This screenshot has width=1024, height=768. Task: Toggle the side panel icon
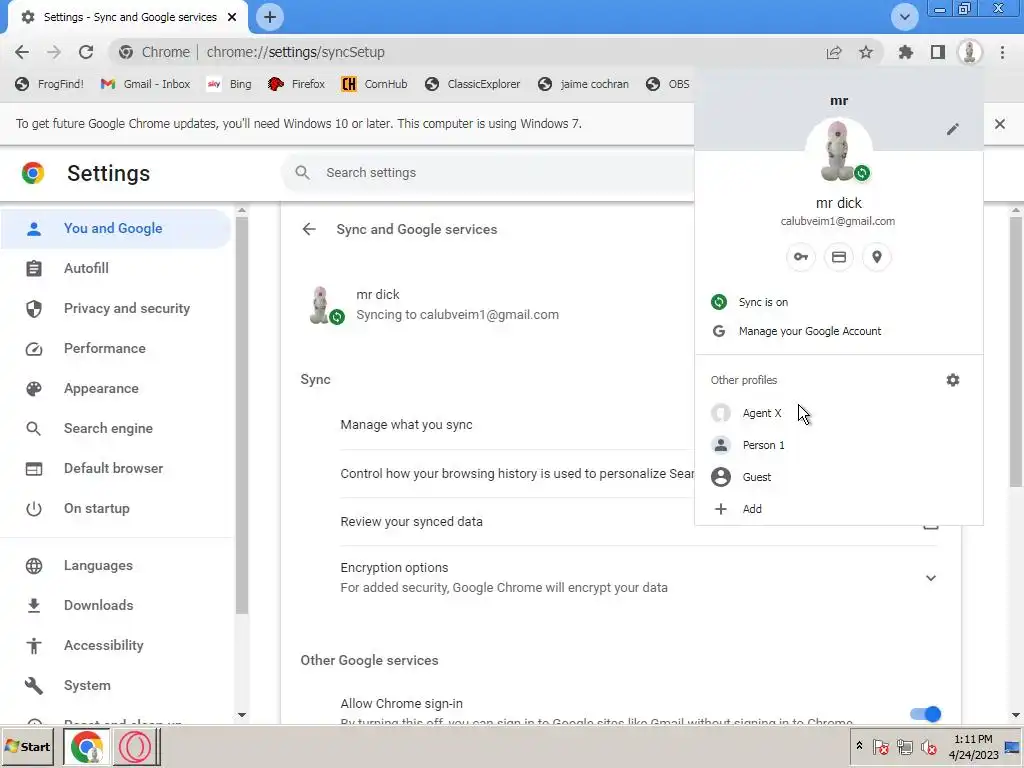pyautogui.click(x=938, y=52)
